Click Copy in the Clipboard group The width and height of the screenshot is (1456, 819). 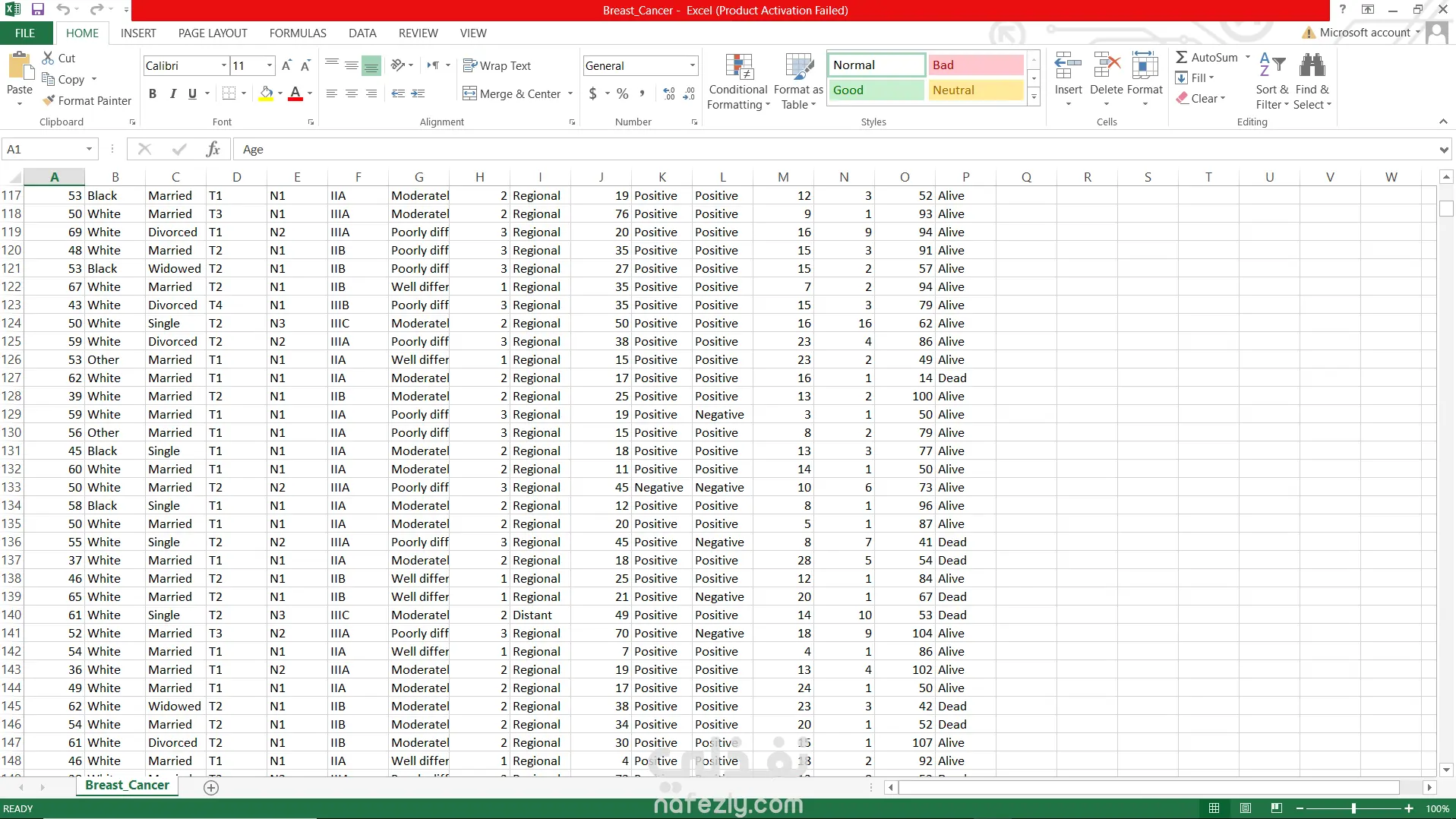(x=64, y=79)
